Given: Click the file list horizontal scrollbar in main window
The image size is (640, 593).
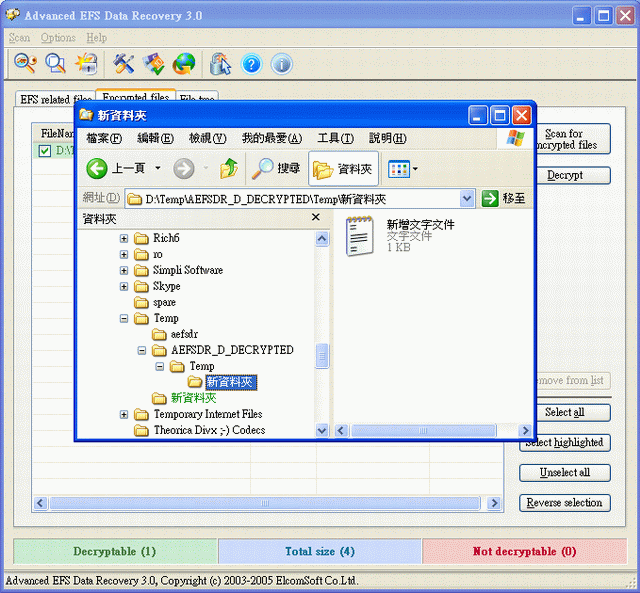Looking at the screenshot, I should (x=264, y=503).
